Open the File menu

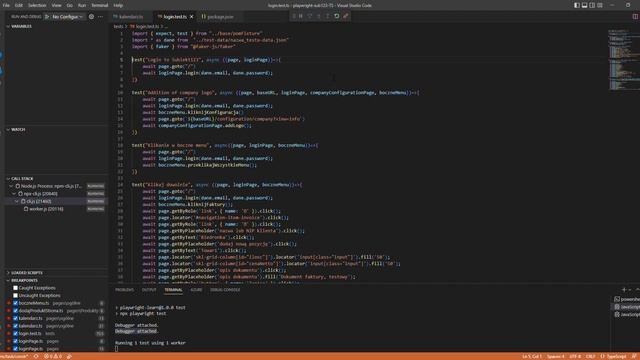pyautogui.click(x=6, y=5)
